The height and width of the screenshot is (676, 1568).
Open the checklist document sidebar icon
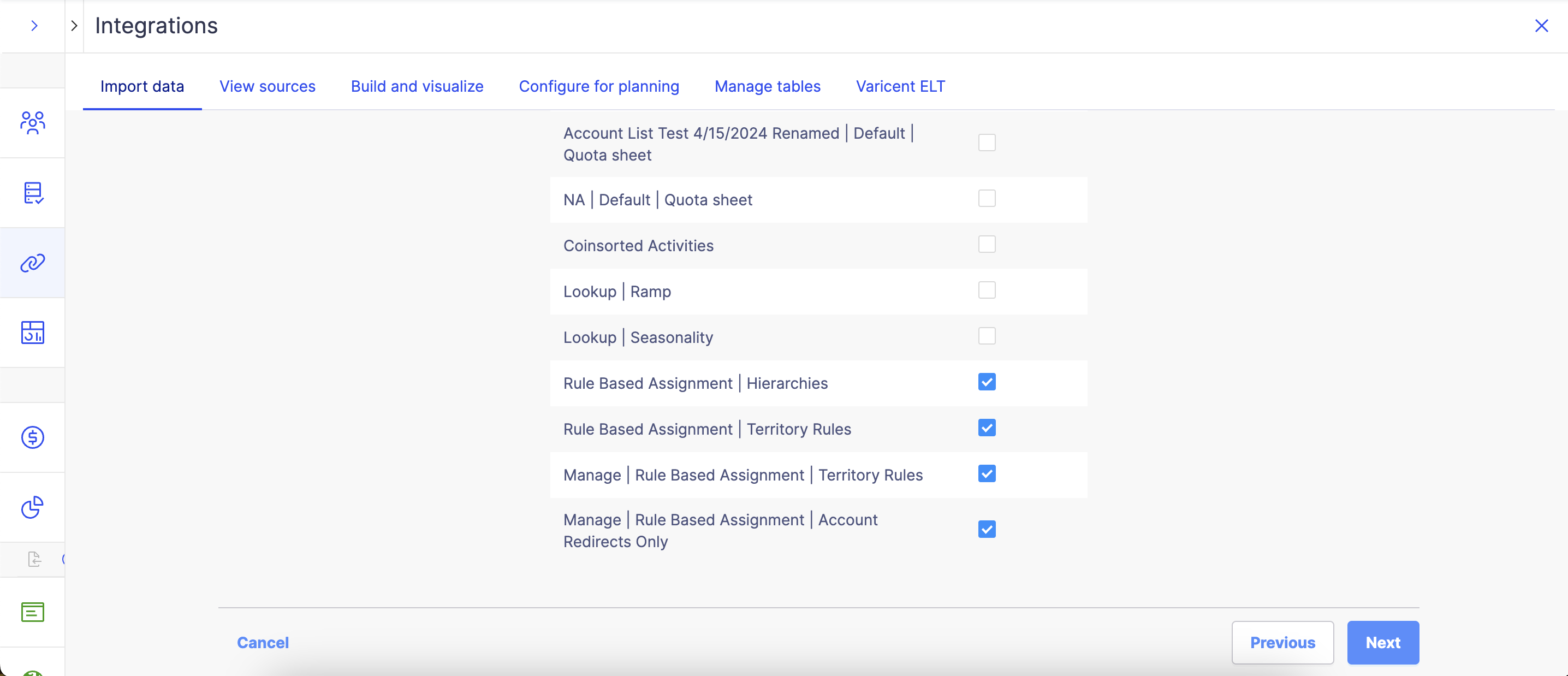click(x=32, y=193)
